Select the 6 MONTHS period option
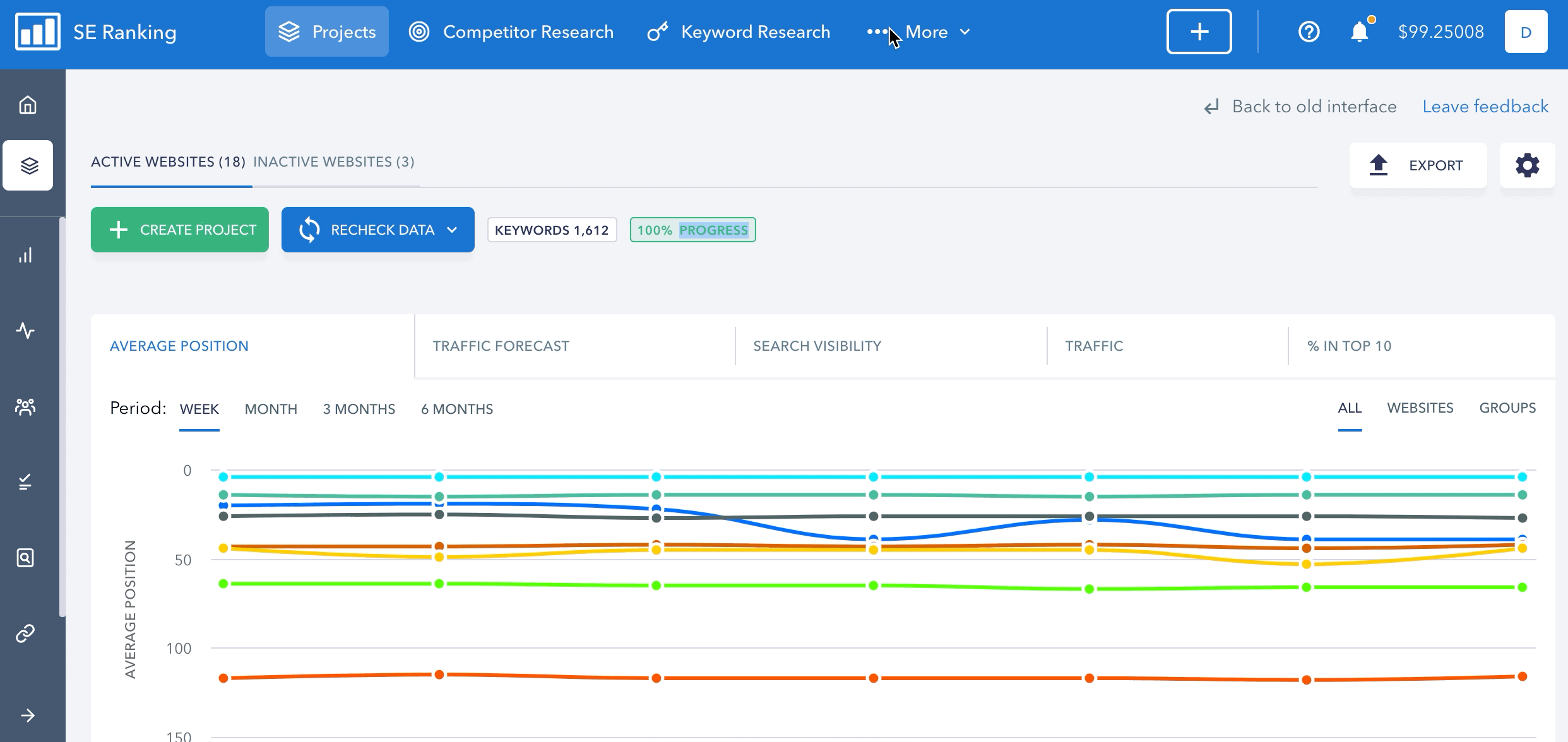 [457, 409]
